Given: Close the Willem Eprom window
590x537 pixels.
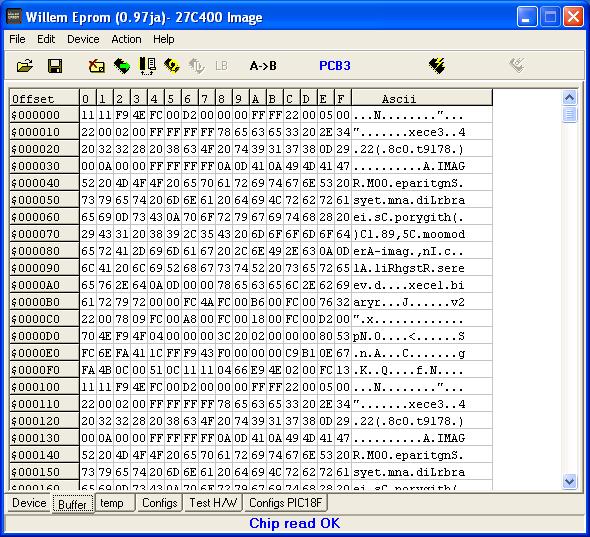Looking at the screenshot, I should [x=573, y=17].
